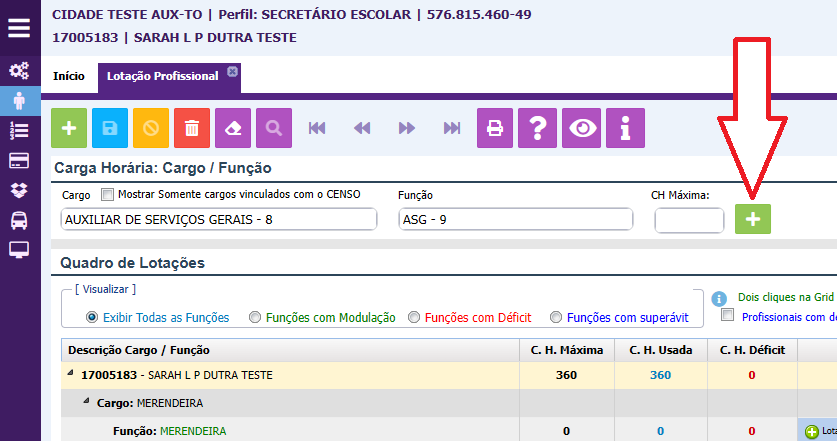This screenshot has height=442, width=838.
Task: Click the orange cancel icon
Action: 151,129
